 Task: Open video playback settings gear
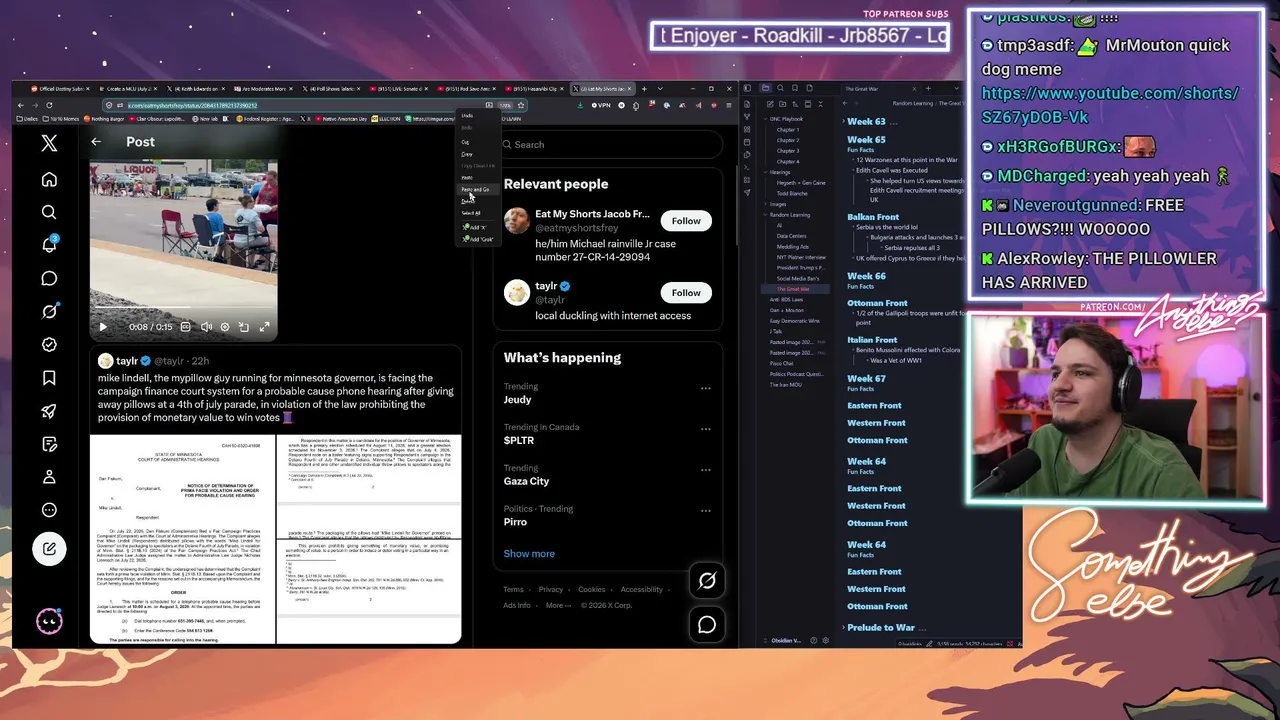(x=225, y=327)
